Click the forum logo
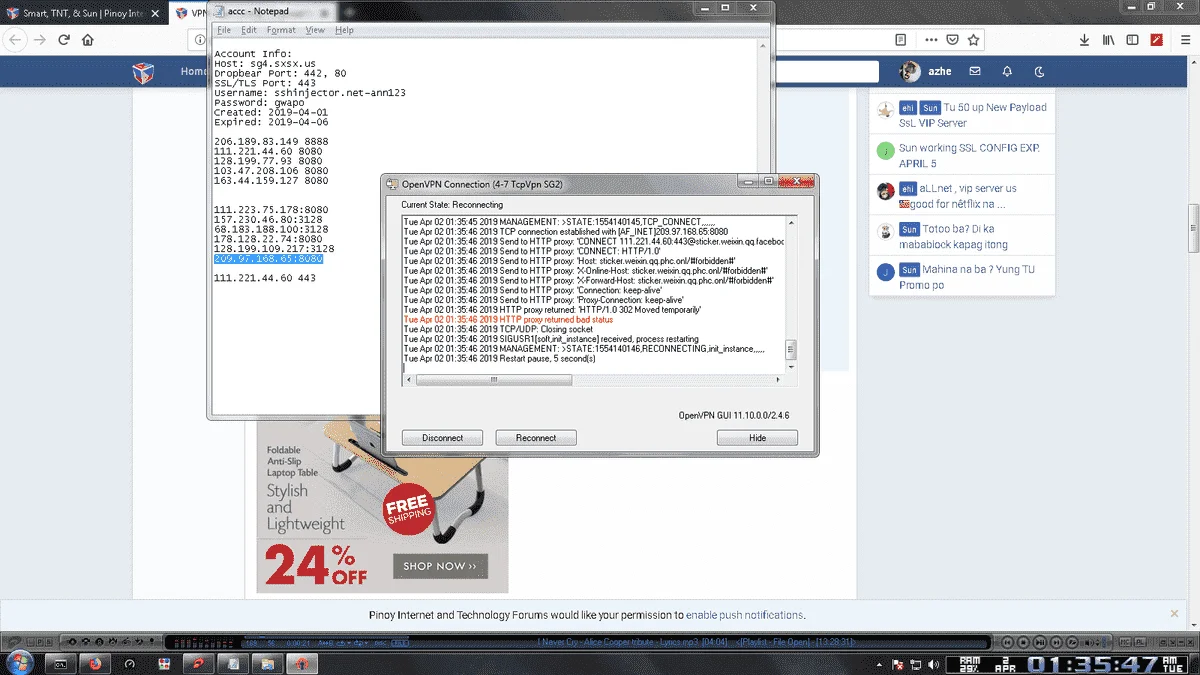The width and height of the screenshot is (1200, 675). 145,72
